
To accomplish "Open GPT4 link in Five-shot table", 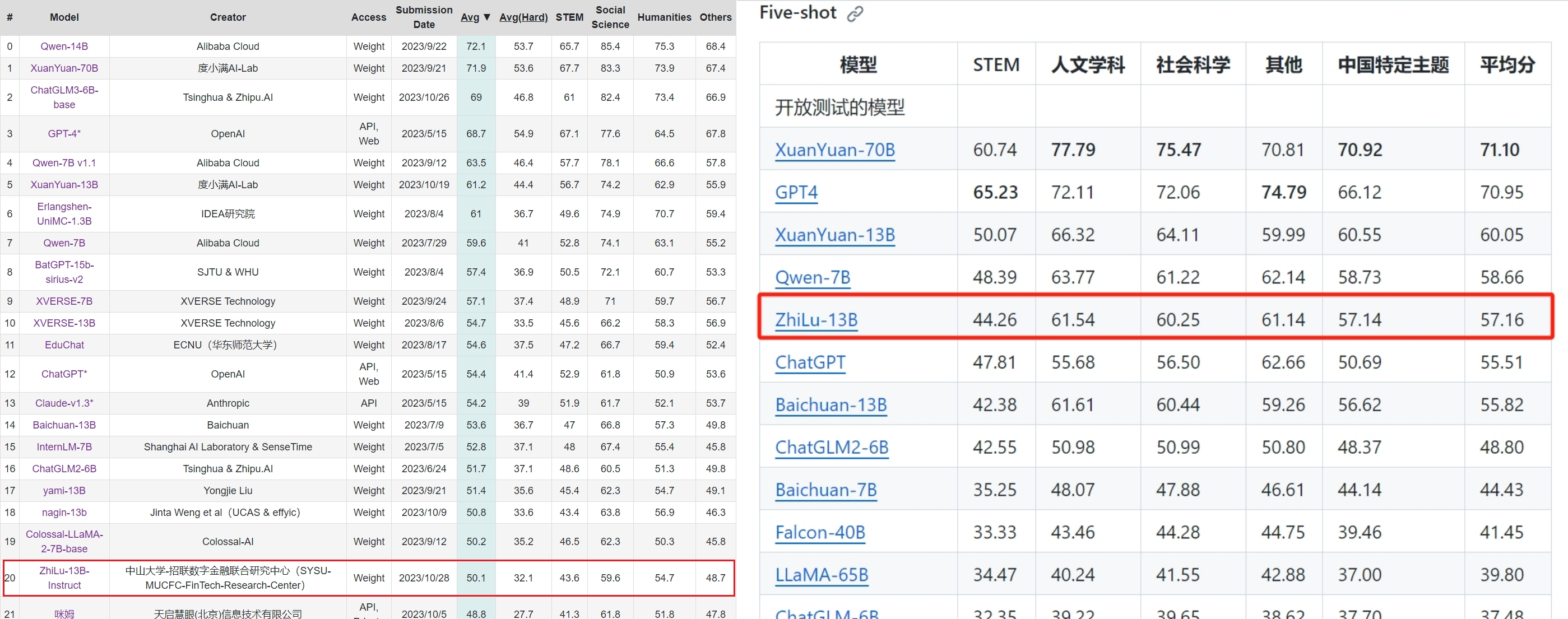I will 796,192.
